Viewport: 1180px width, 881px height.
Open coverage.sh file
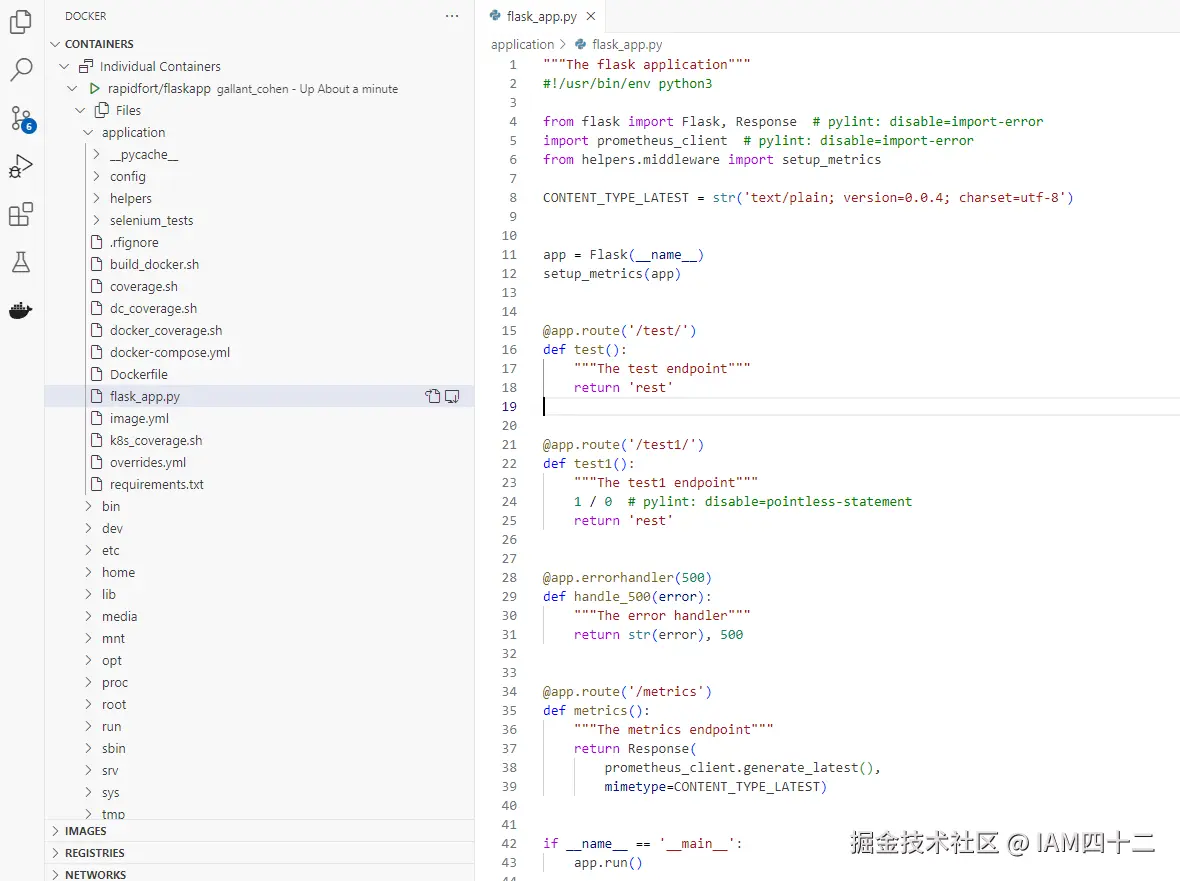click(144, 287)
